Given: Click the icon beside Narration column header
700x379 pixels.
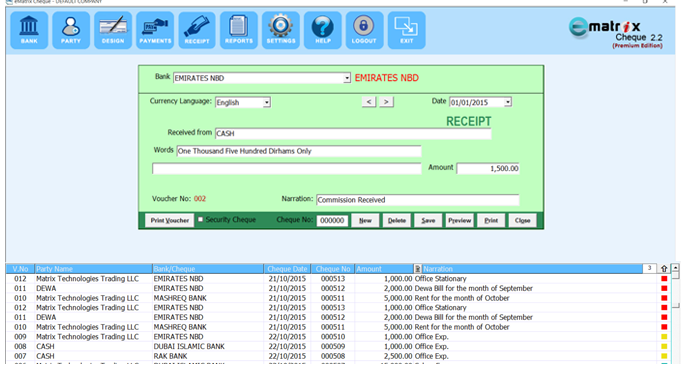Looking at the screenshot, I should tap(417, 269).
